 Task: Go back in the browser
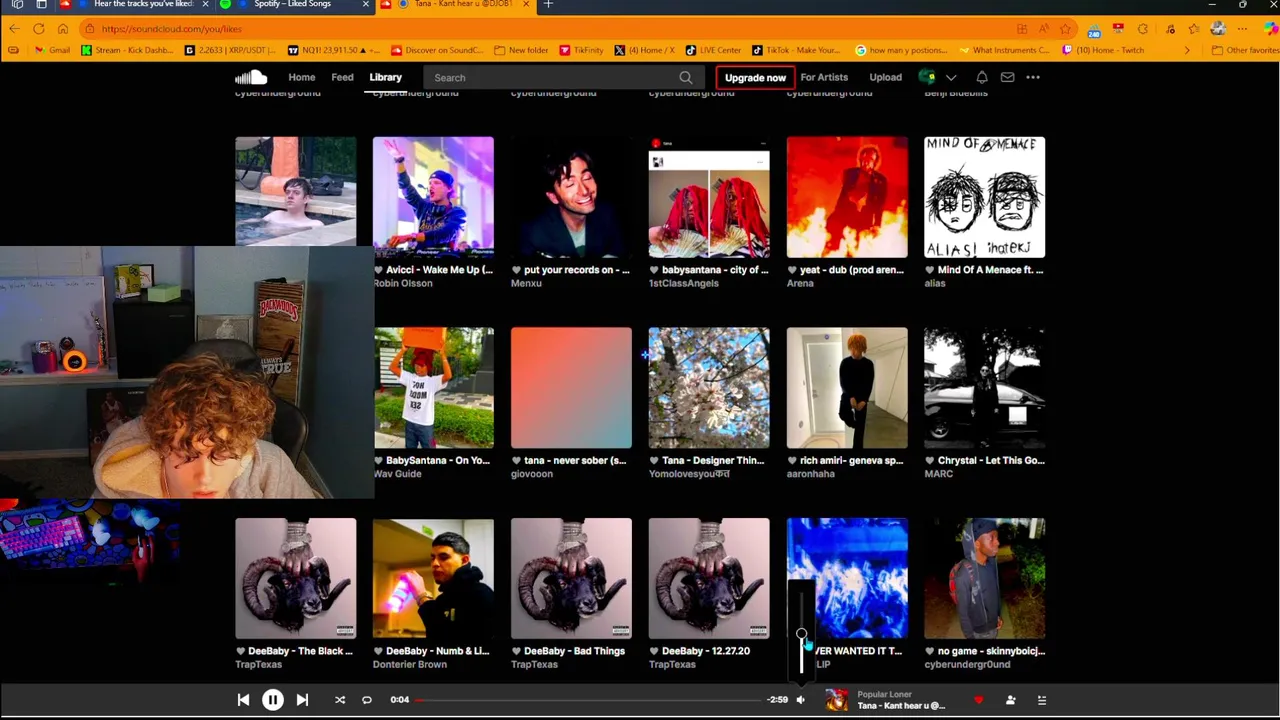pyautogui.click(x=14, y=29)
